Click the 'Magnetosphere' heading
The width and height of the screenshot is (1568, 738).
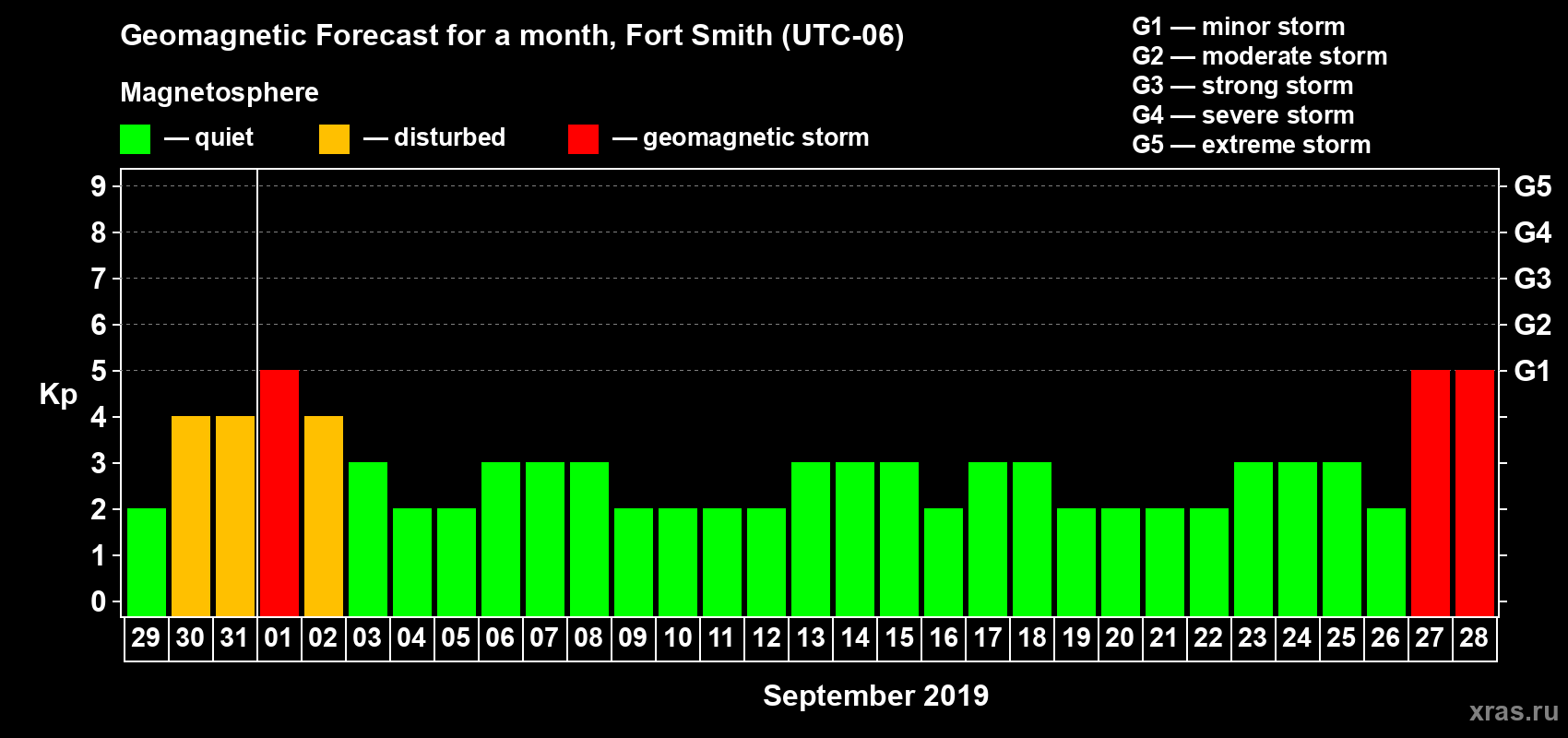220,92
